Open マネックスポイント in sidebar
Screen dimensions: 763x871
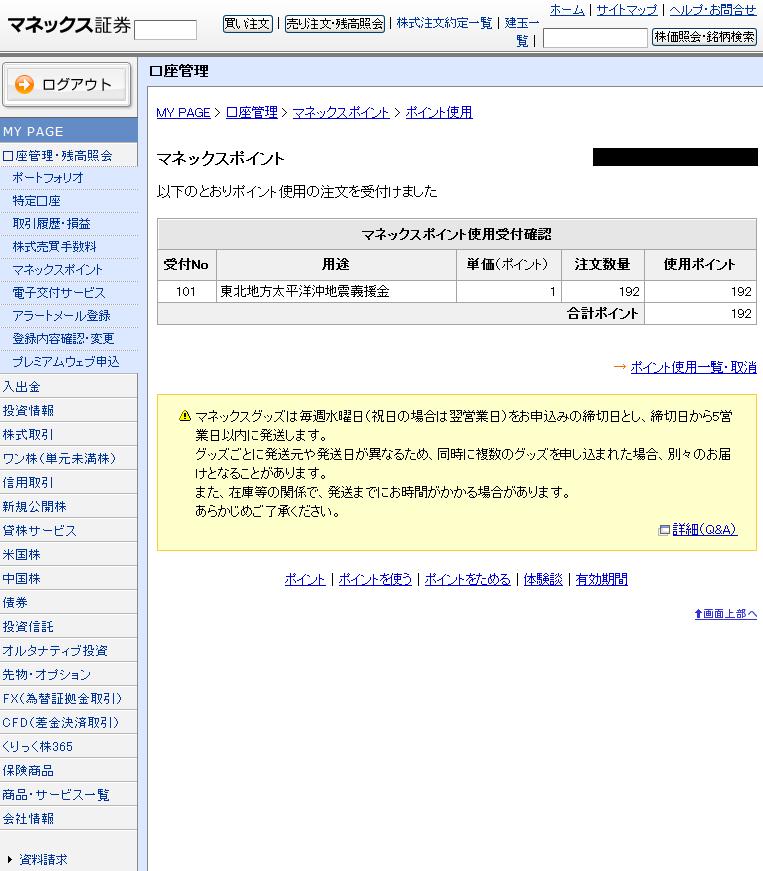pos(69,269)
